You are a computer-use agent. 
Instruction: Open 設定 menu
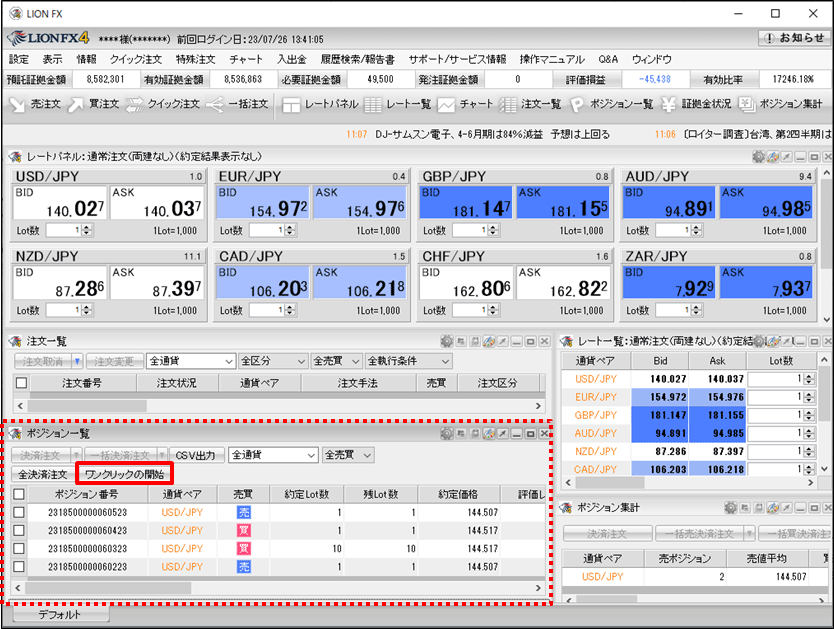19,60
